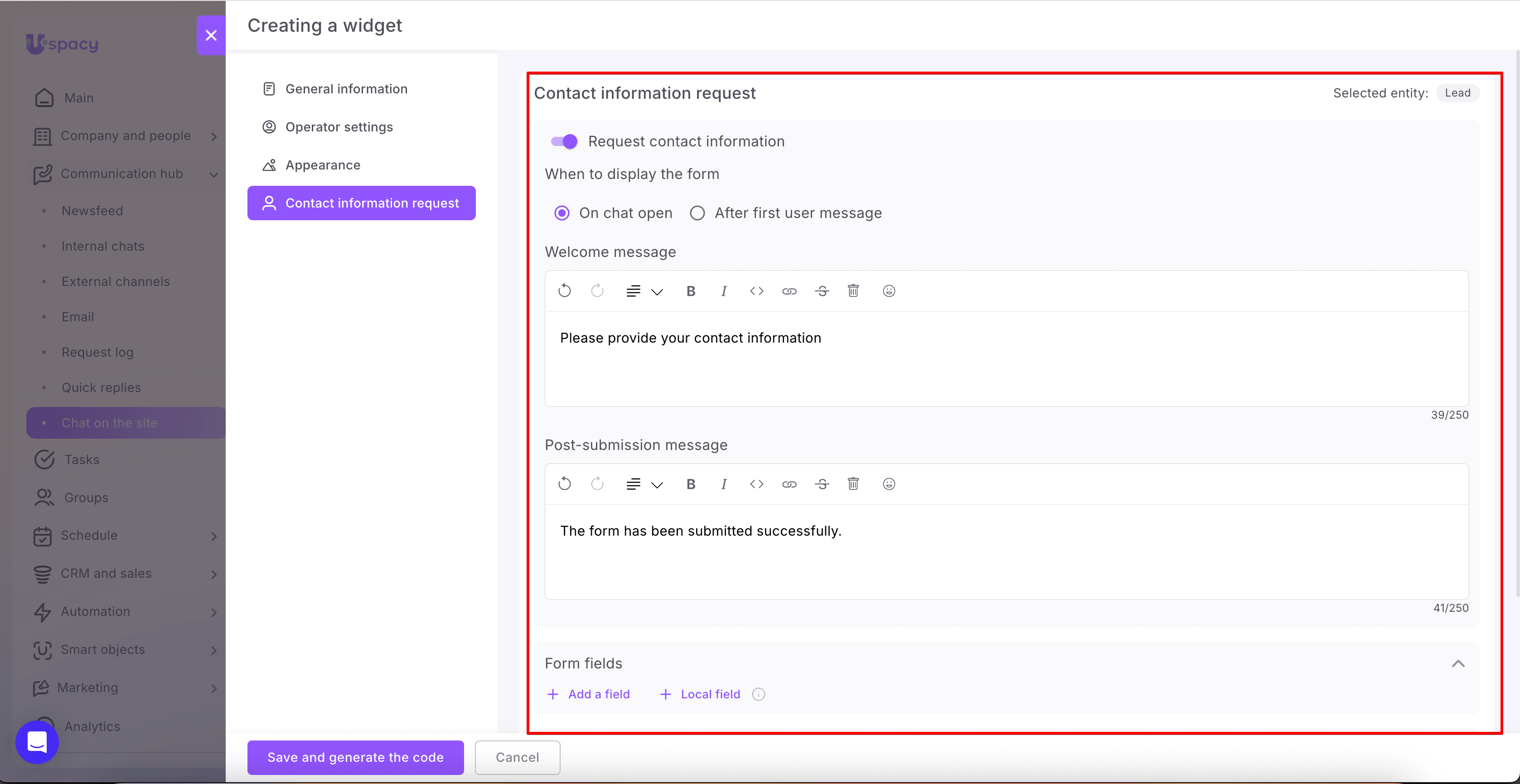Click redo icon in Welcome message editor
The height and width of the screenshot is (784, 1520).
597,291
